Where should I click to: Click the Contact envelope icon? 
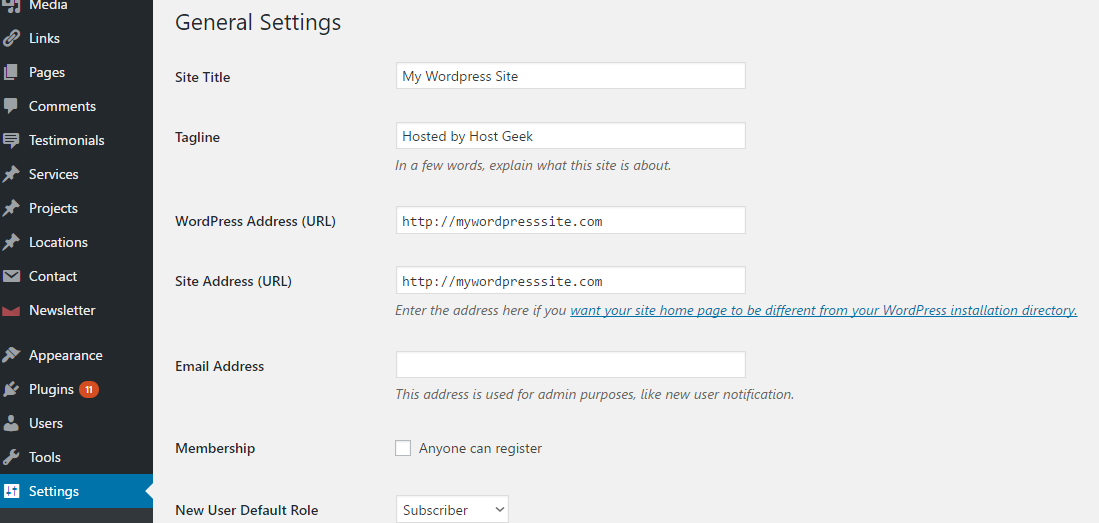click(11, 276)
